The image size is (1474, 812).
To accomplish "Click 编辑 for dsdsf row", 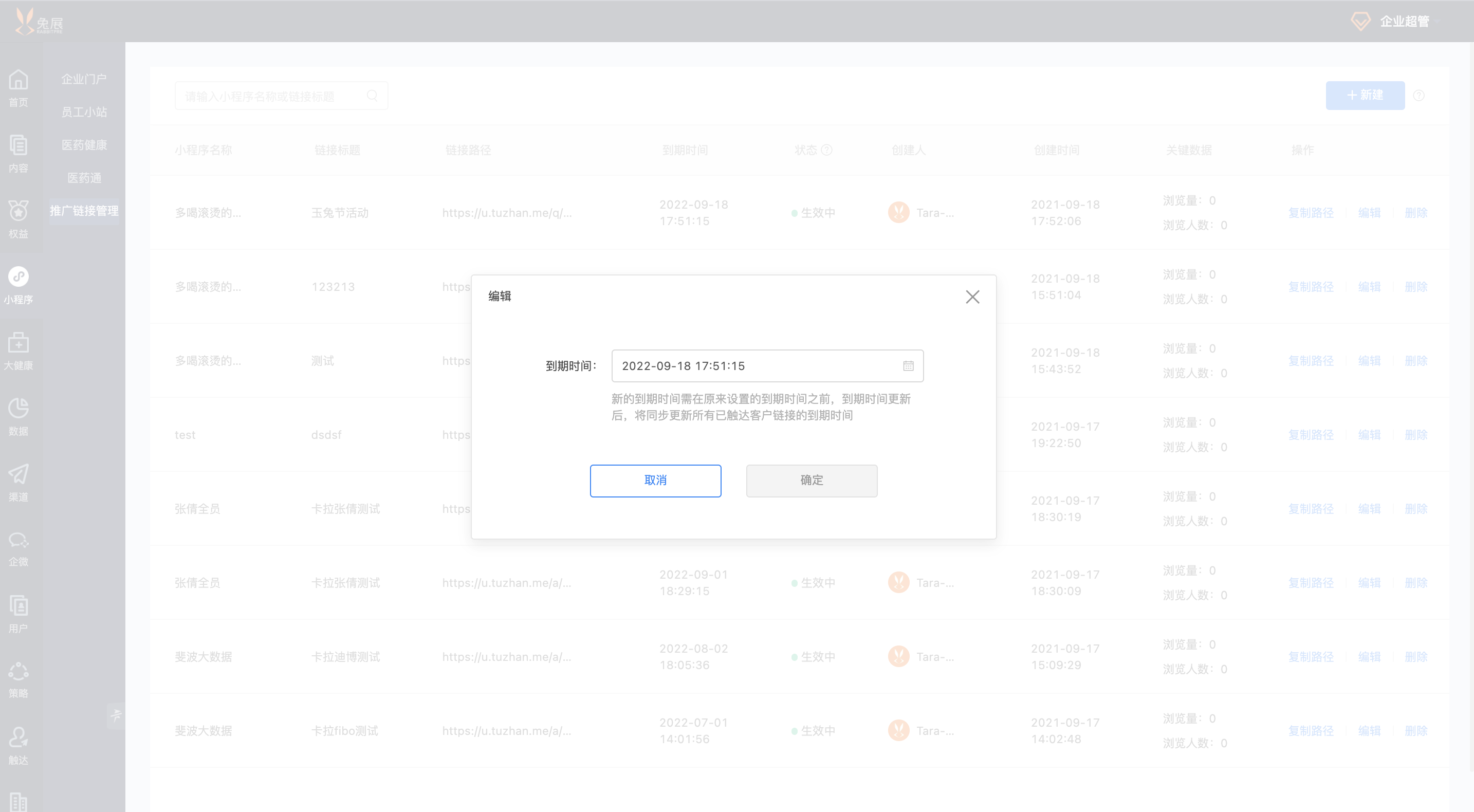I will [1369, 435].
